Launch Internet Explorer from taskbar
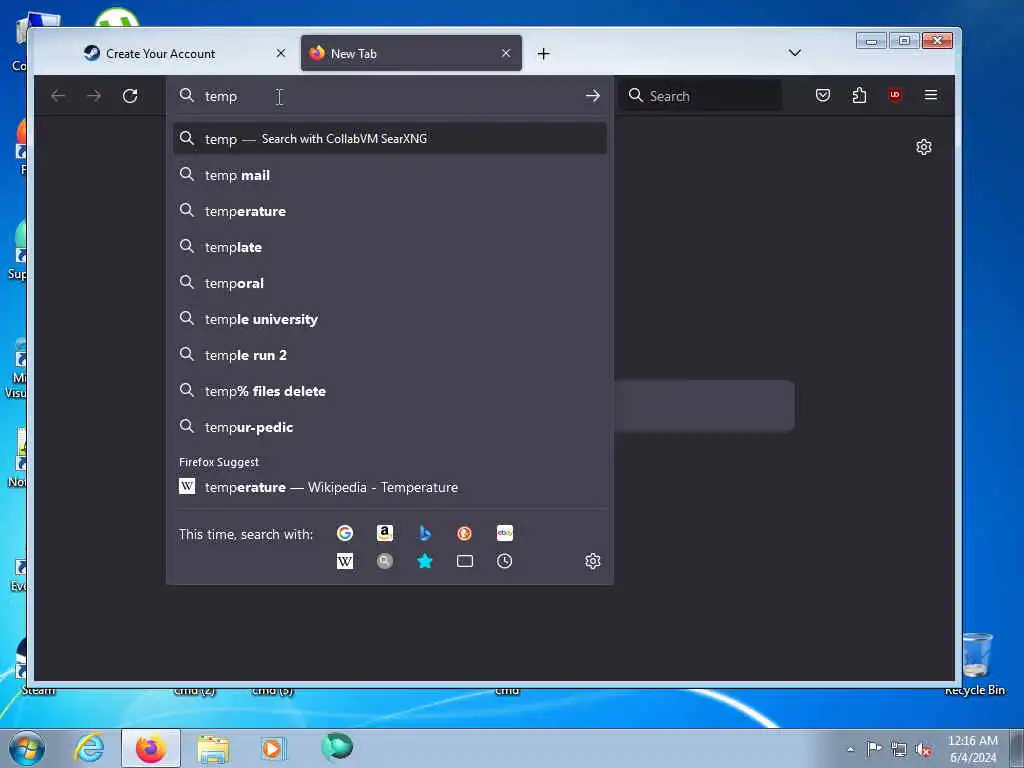This screenshot has height=768, width=1024. [x=89, y=748]
